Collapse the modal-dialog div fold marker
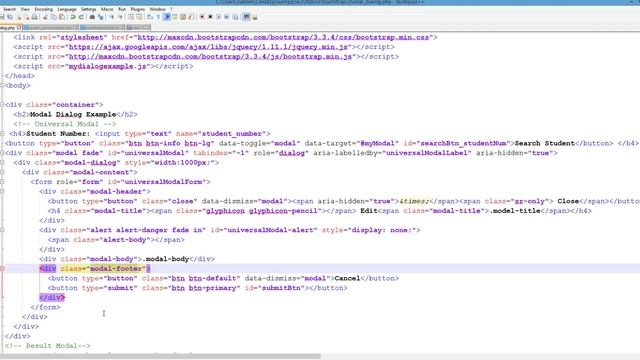 pos(2,162)
